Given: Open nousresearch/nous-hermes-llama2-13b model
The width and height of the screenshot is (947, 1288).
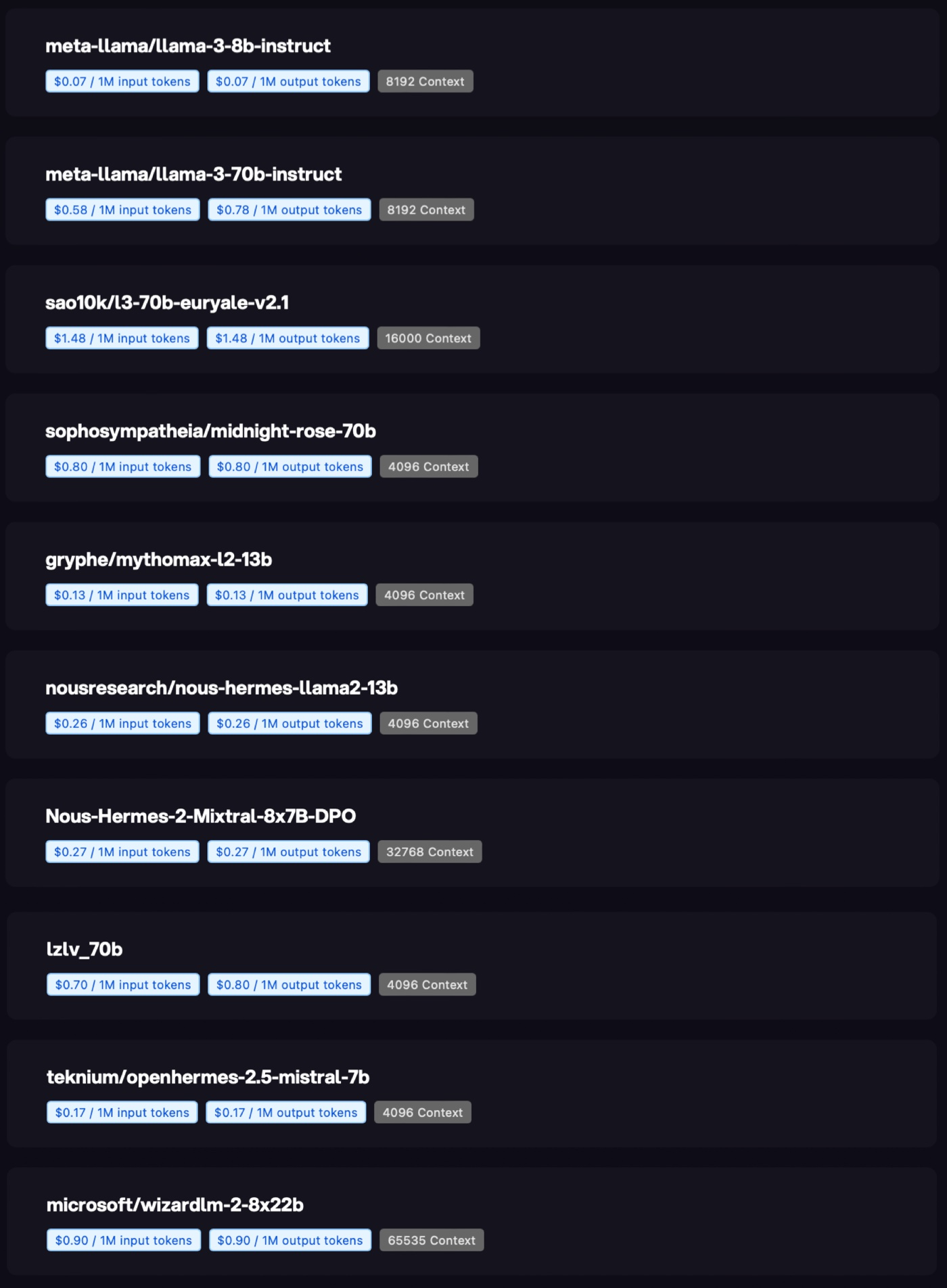Looking at the screenshot, I should [221, 688].
